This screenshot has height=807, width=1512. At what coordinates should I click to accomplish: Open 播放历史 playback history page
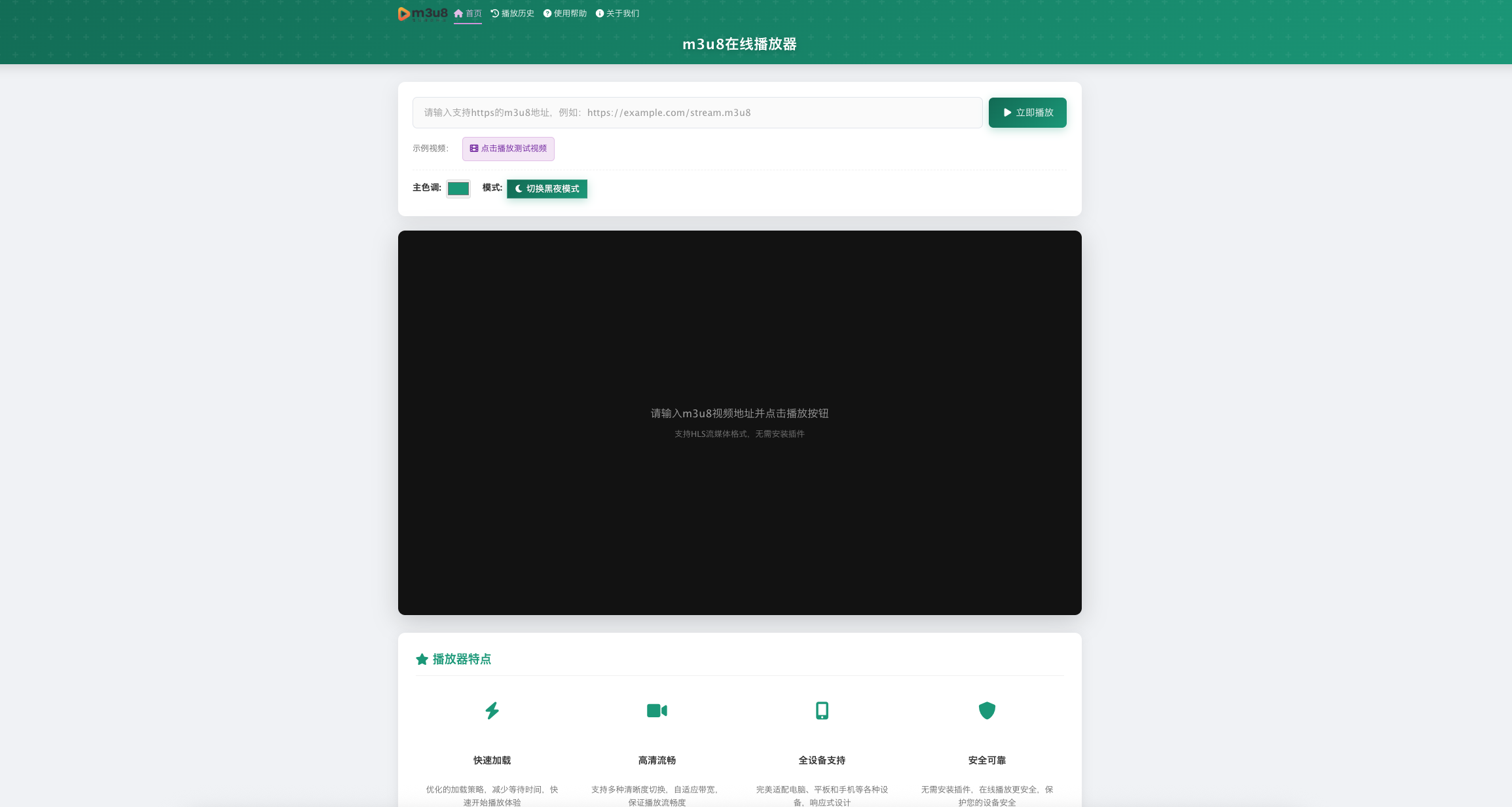click(512, 14)
